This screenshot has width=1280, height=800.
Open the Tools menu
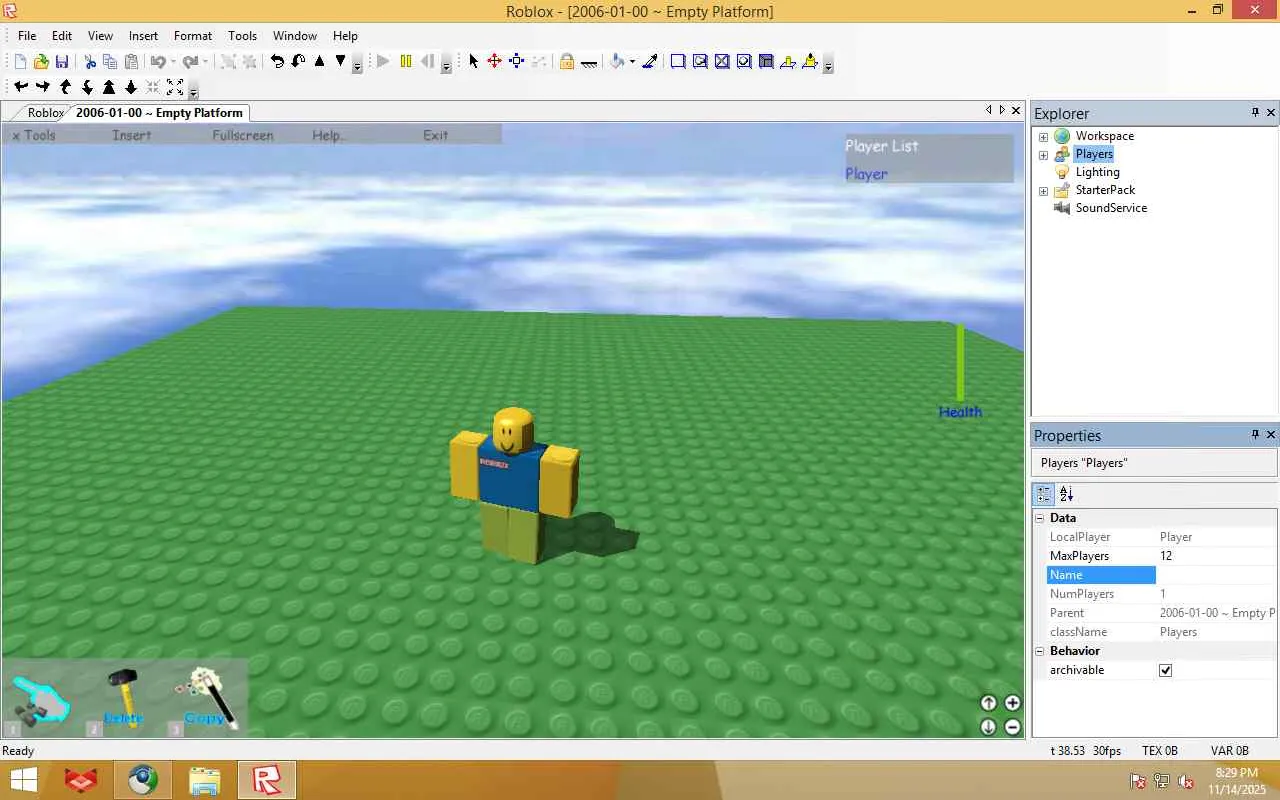pyautogui.click(x=242, y=36)
